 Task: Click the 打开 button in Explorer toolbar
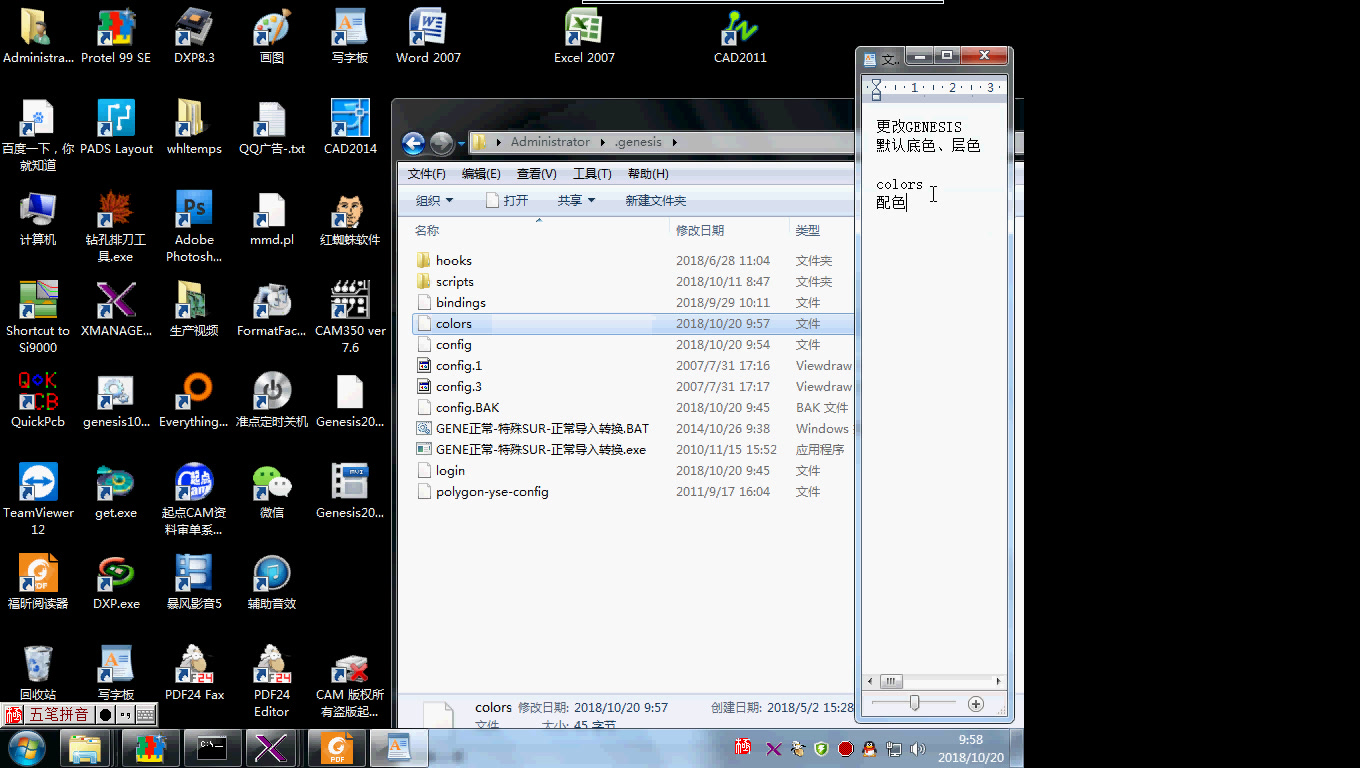(x=508, y=200)
